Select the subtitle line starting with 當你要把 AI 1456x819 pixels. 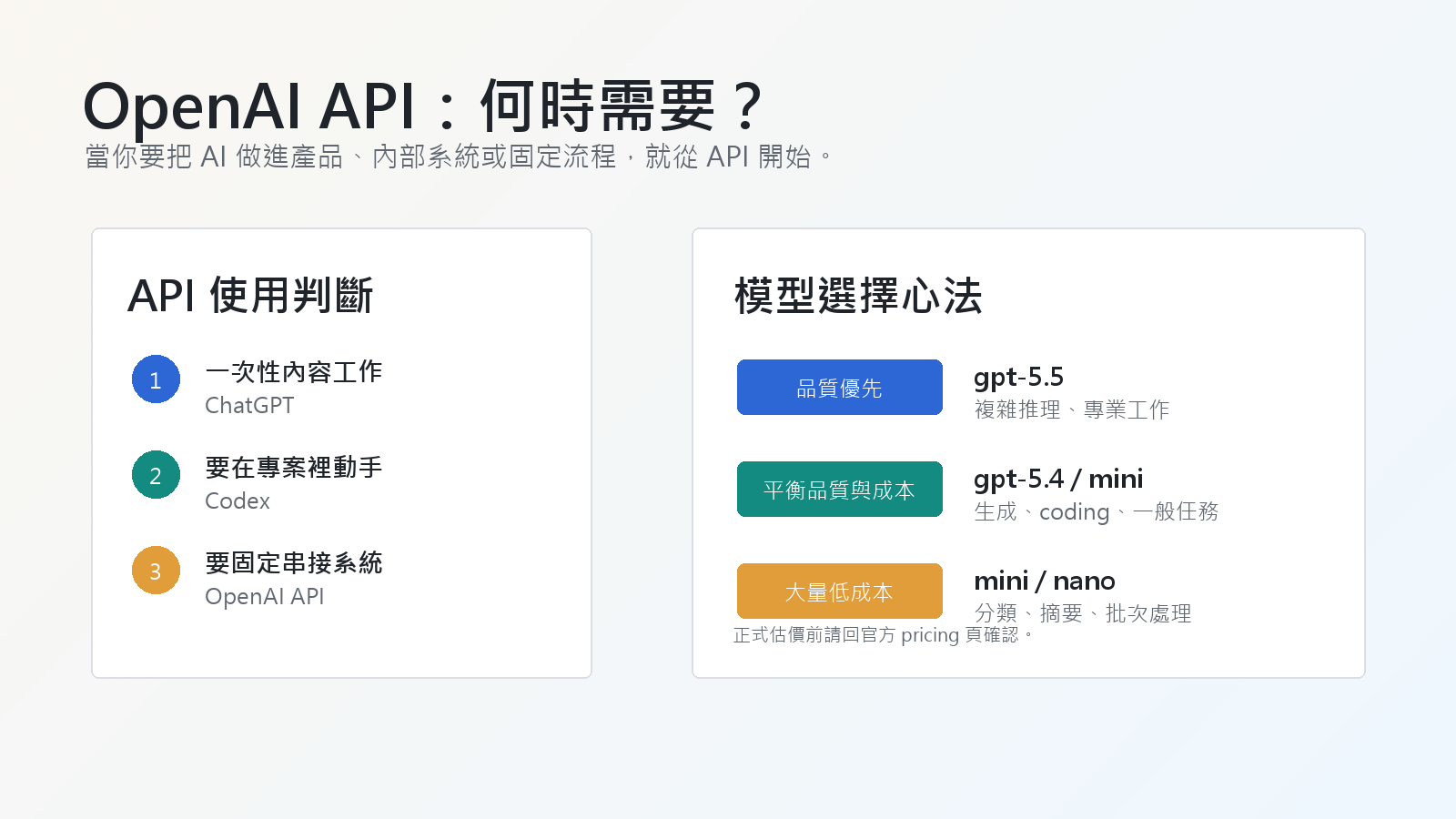click(459, 157)
